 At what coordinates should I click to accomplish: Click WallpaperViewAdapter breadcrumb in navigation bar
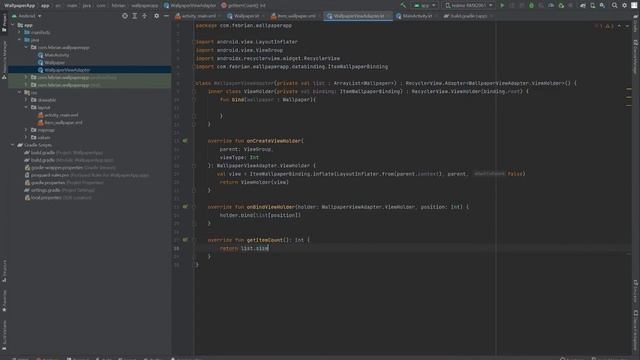point(190,5)
